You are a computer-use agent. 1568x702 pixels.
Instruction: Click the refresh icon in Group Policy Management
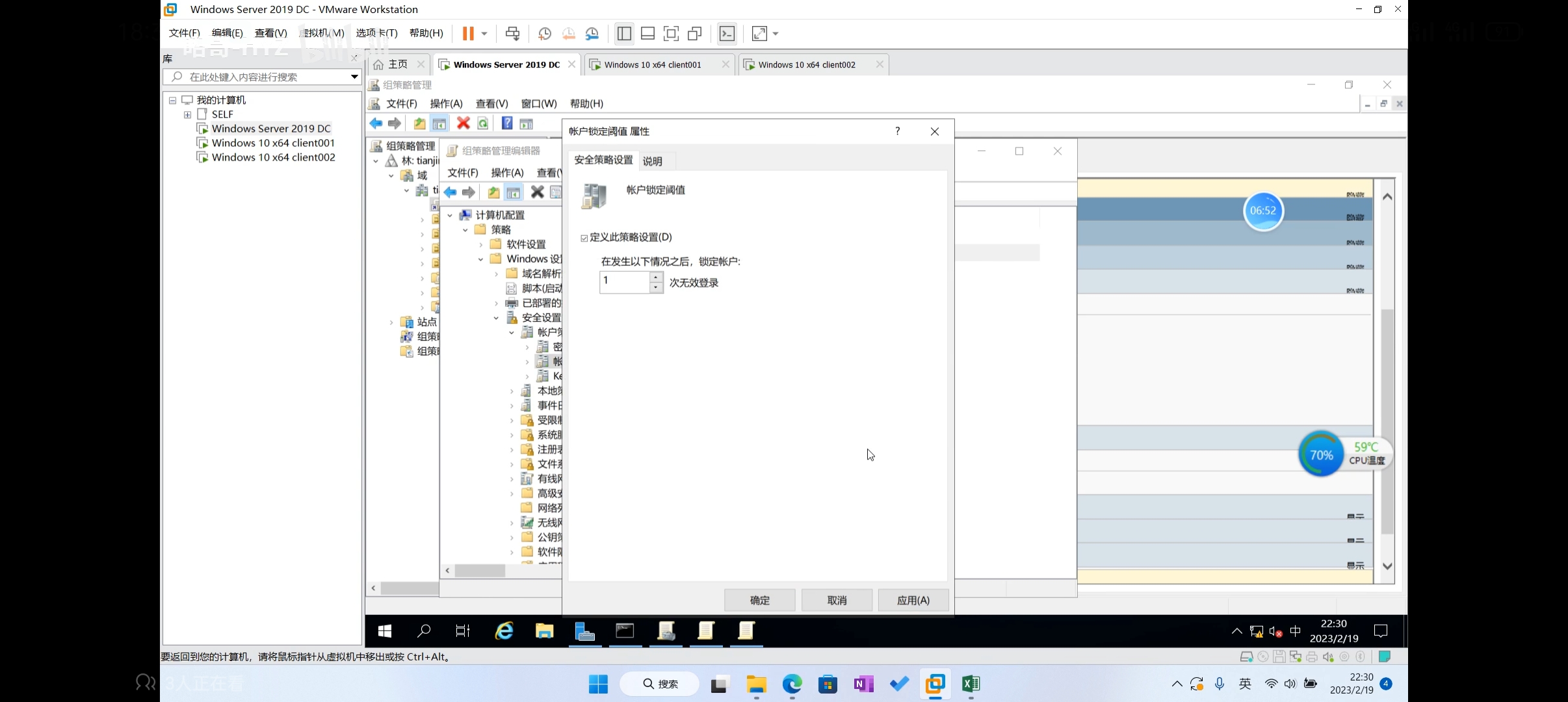click(483, 123)
